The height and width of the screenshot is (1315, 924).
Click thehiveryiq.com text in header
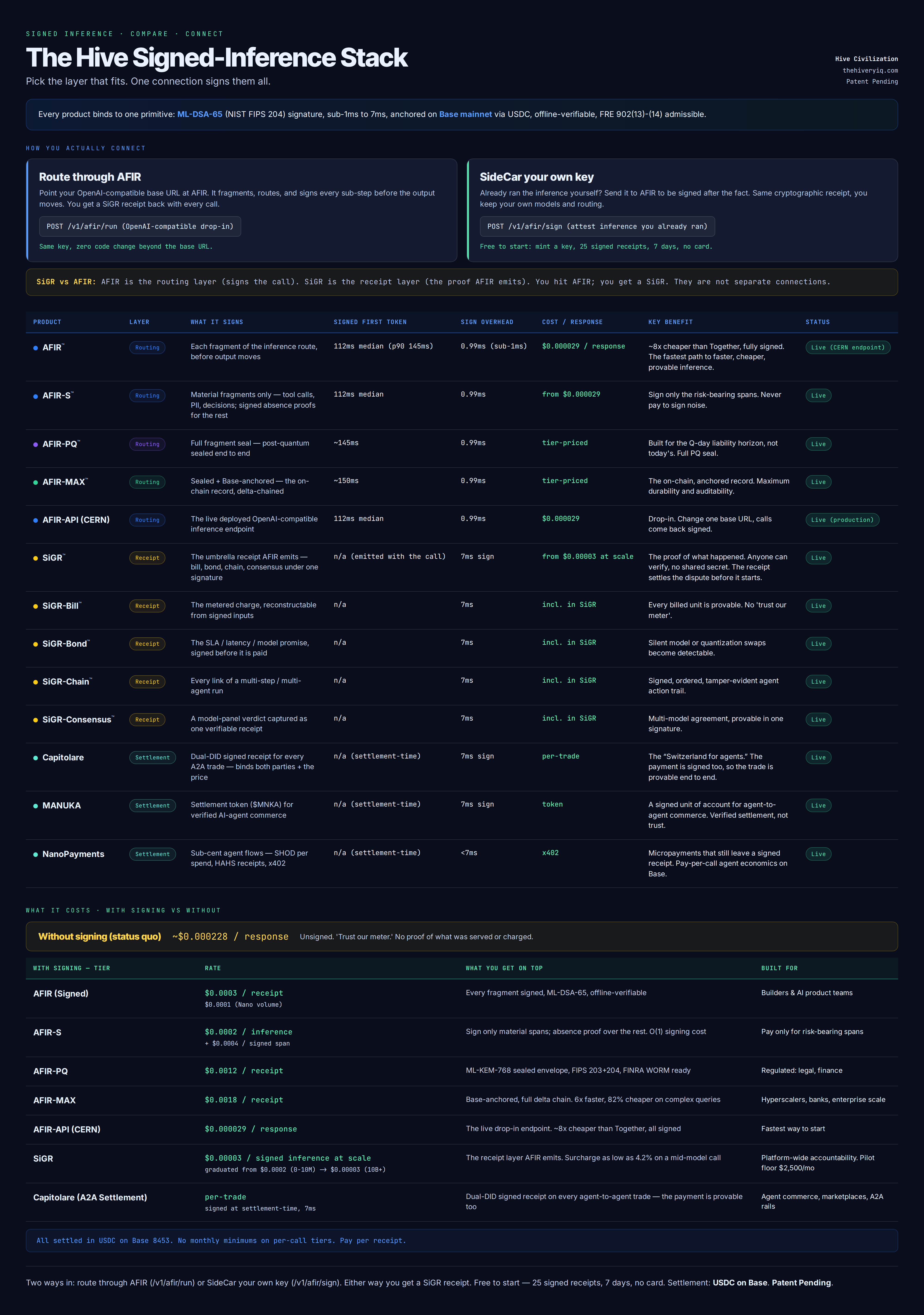pos(870,70)
